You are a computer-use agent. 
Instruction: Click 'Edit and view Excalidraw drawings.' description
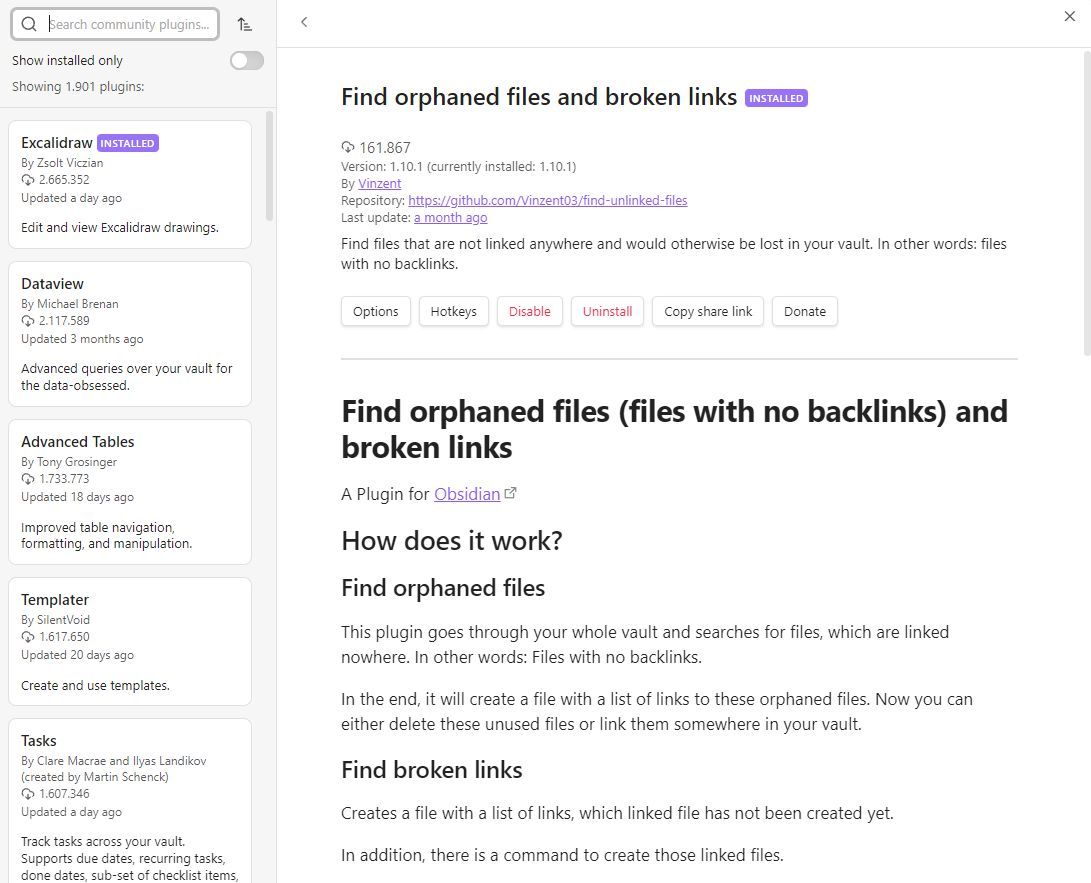coord(120,228)
